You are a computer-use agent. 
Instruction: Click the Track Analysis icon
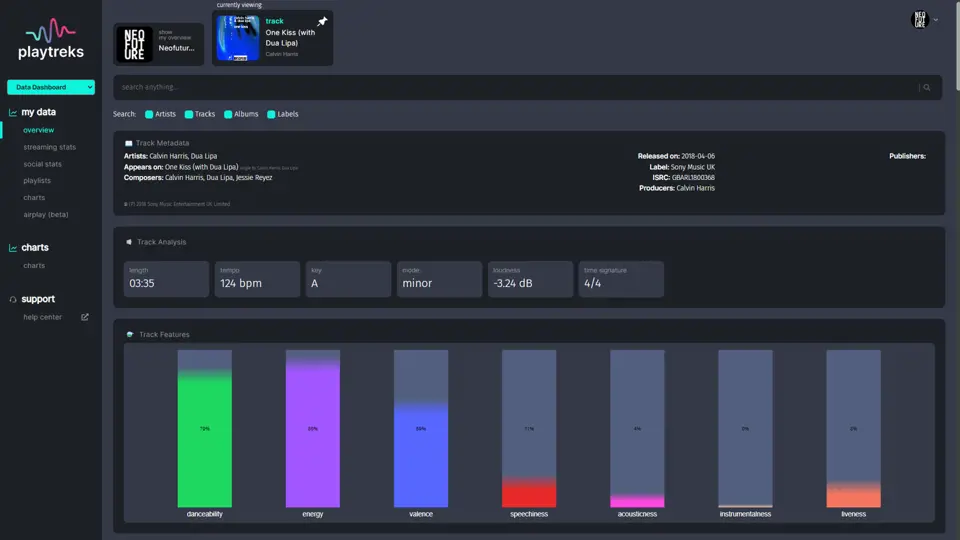(x=129, y=242)
